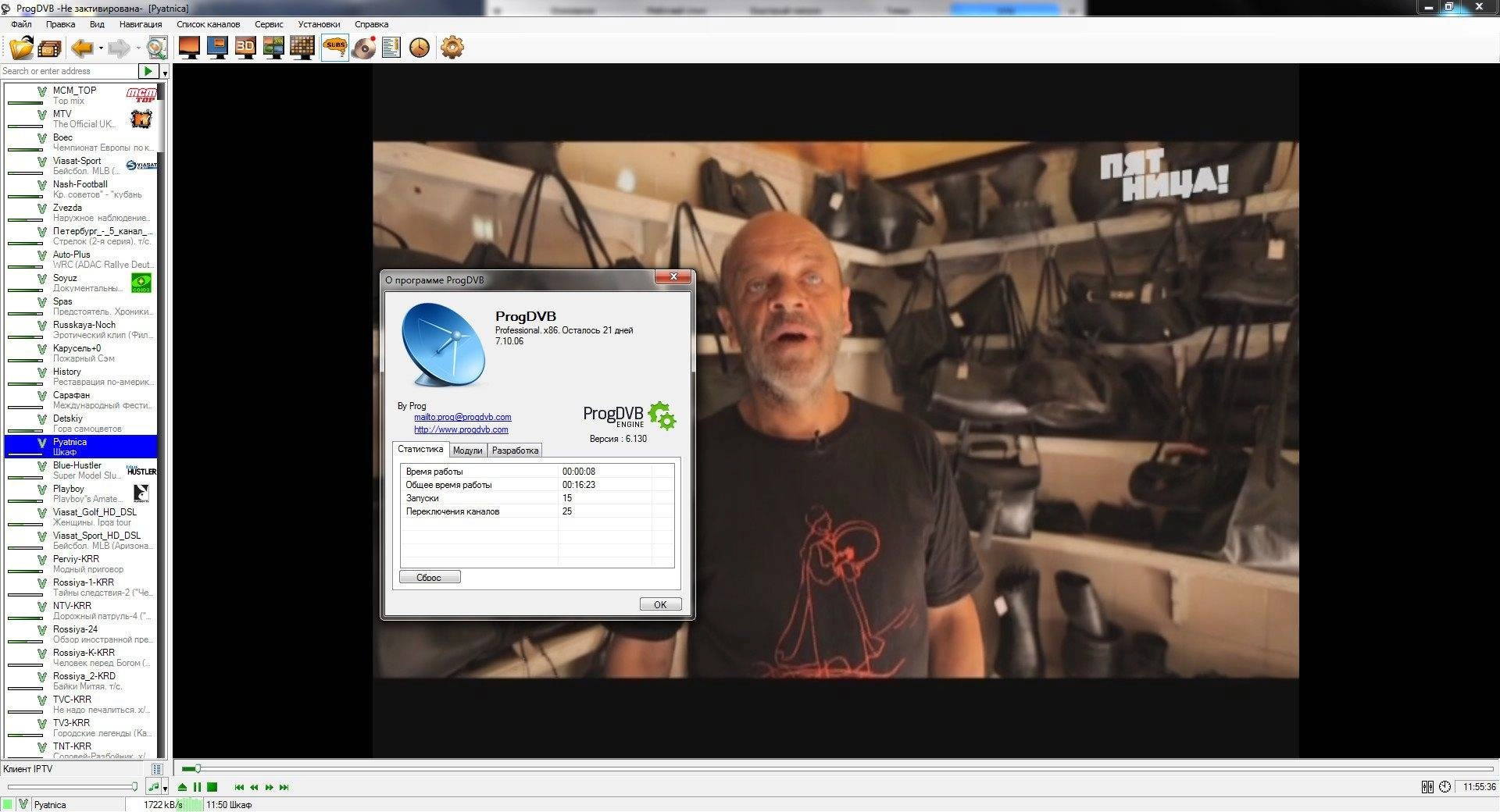Rewind with the double-left arrows
This screenshot has width=1500, height=812.
(x=254, y=787)
